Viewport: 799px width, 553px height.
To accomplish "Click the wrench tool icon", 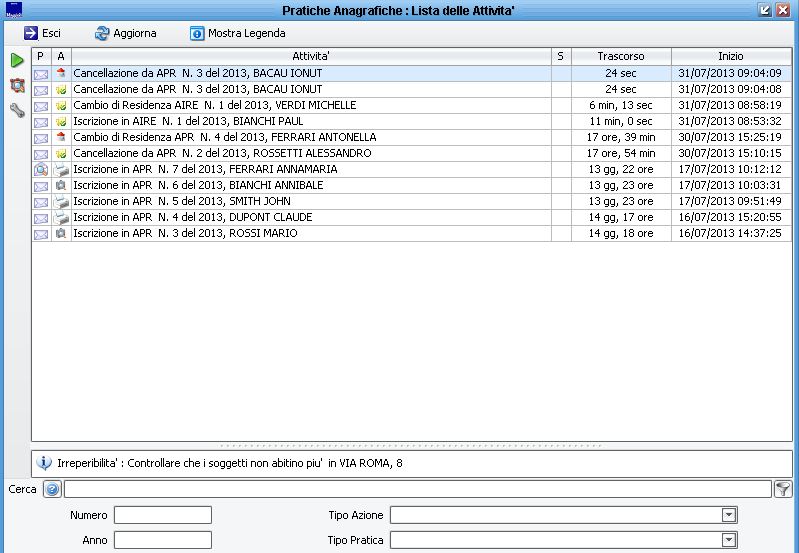I will click(x=17, y=110).
